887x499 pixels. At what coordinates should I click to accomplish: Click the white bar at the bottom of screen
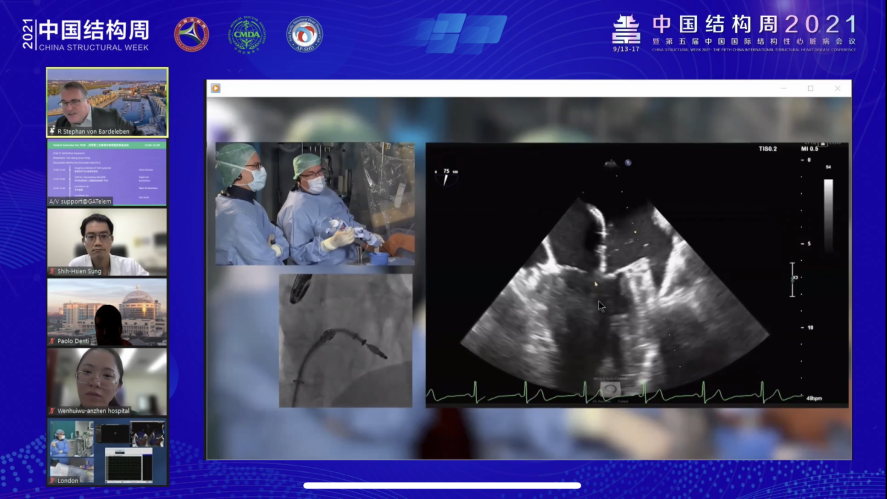coord(442,485)
